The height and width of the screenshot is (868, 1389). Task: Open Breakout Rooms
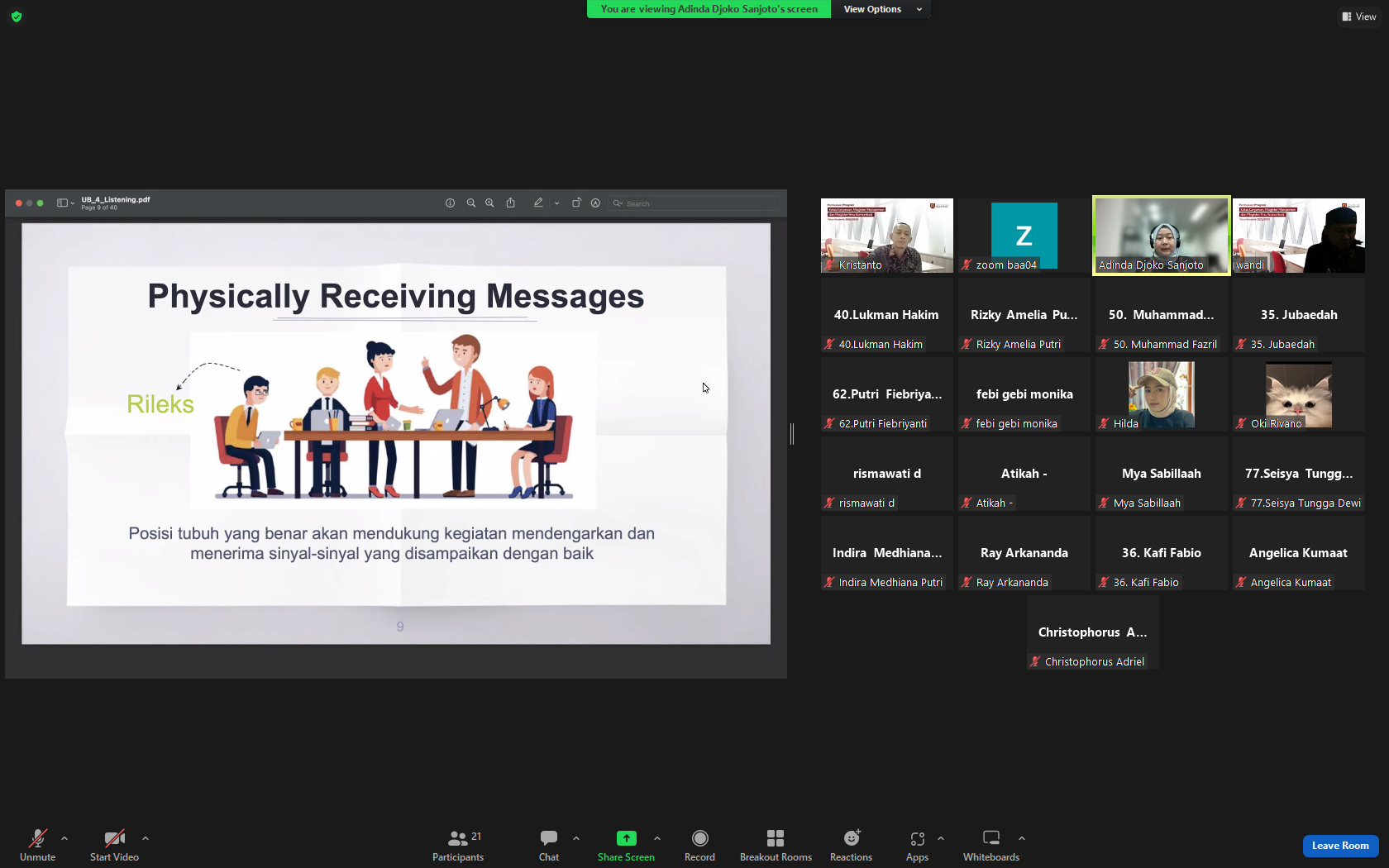pyautogui.click(x=776, y=846)
